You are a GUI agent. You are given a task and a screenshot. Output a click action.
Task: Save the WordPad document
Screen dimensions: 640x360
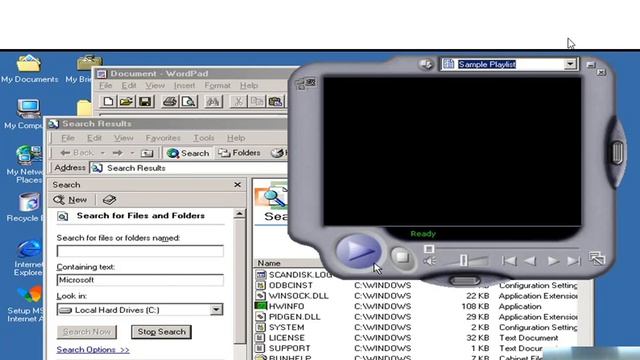pyautogui.click(x=145, y=101)
